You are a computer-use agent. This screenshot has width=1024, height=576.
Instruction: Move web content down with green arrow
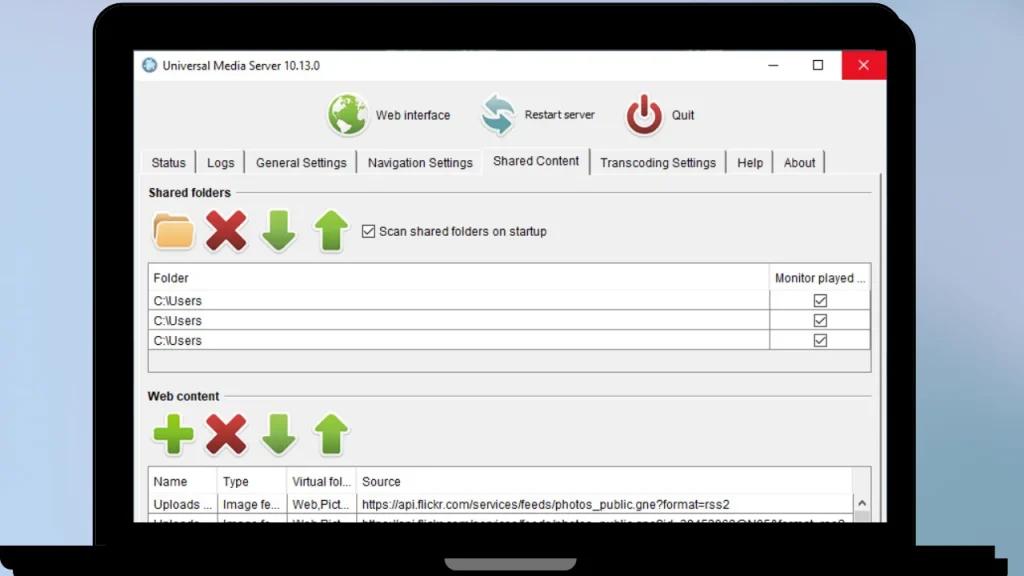278,434
